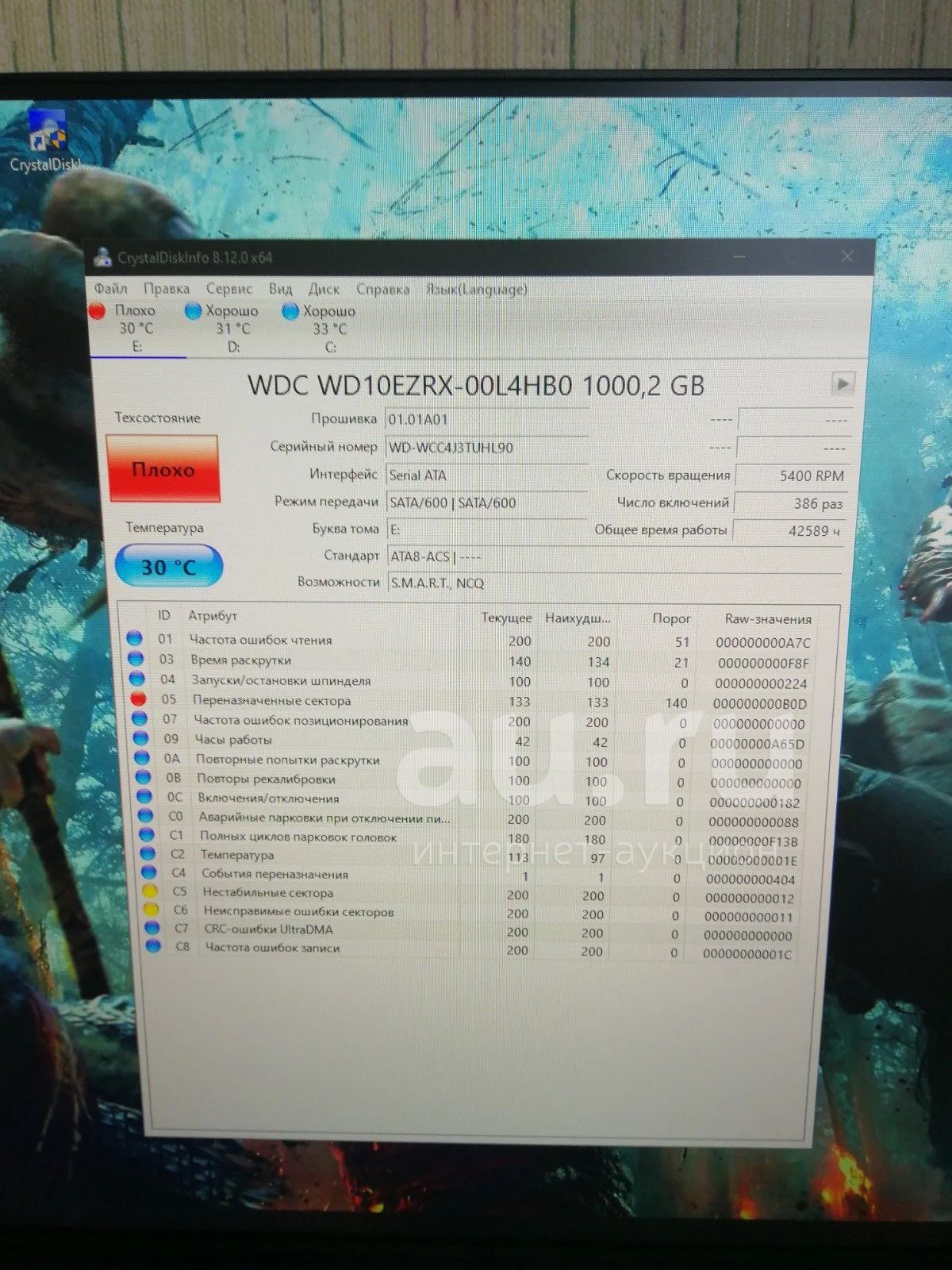
Task: Click status dot for 'Повторные попытки раскрутки'
Action: [x=142, y=758]
